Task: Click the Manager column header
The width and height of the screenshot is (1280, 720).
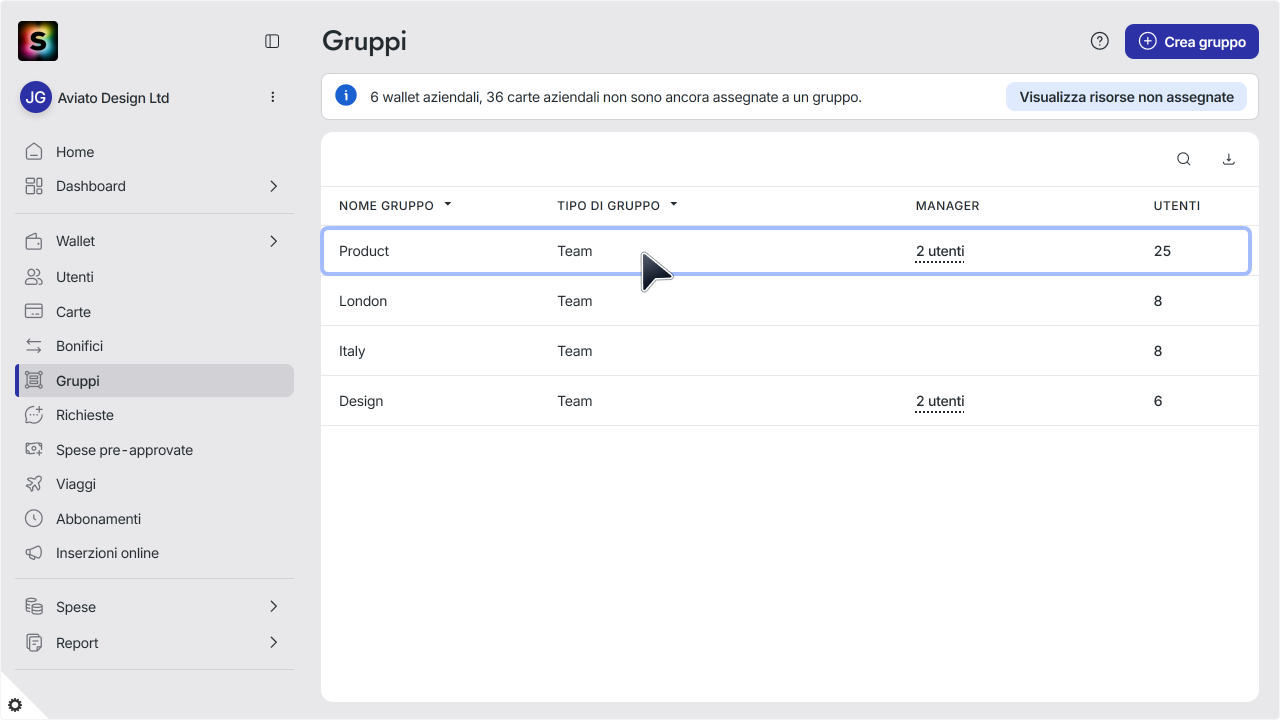Action: point(948,206)
